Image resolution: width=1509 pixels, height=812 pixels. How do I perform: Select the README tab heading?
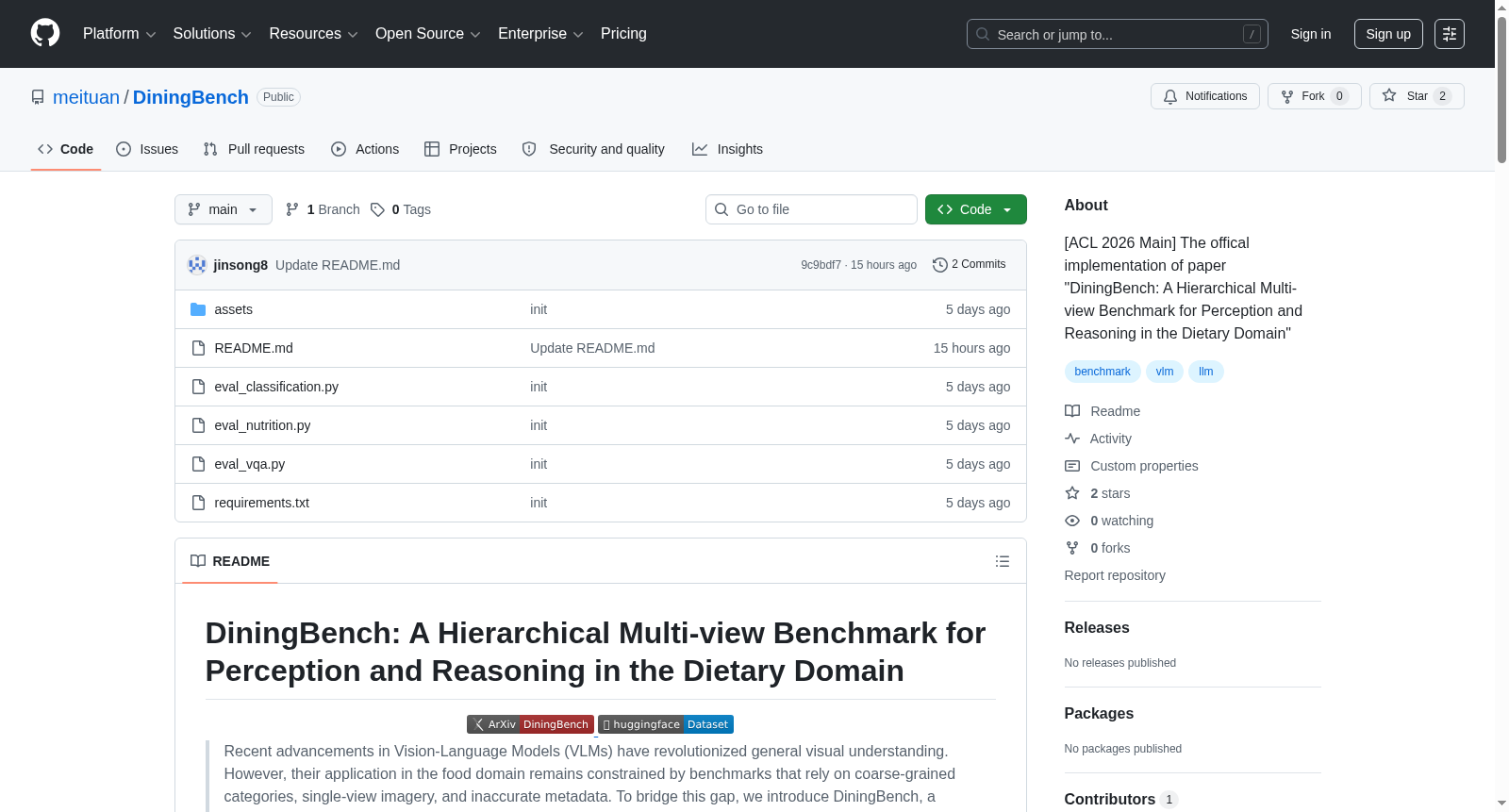click(x=230, y=561)
